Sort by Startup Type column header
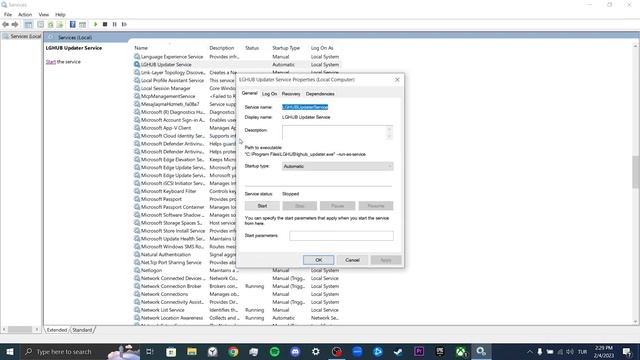The image size is (640, 360). coord(286,48)
